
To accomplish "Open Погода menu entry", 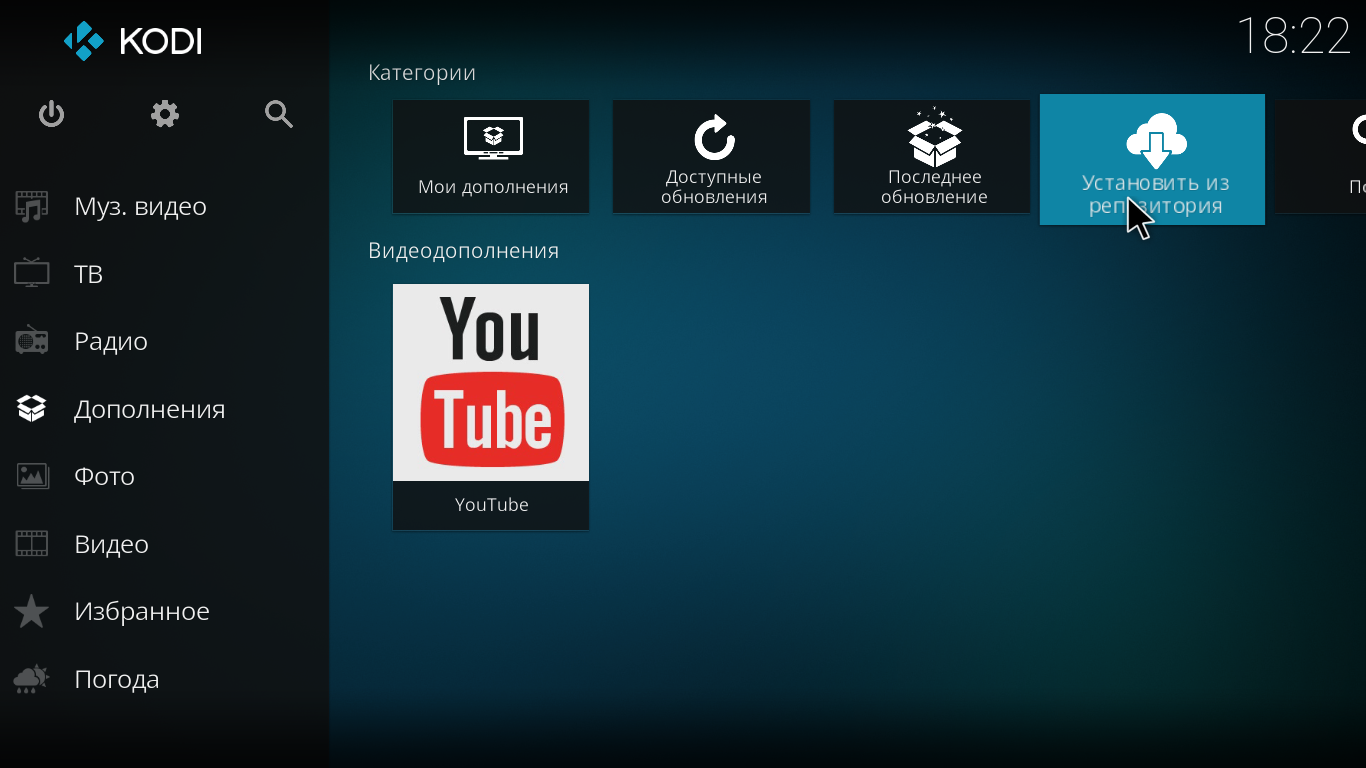I will coord(117,679).
